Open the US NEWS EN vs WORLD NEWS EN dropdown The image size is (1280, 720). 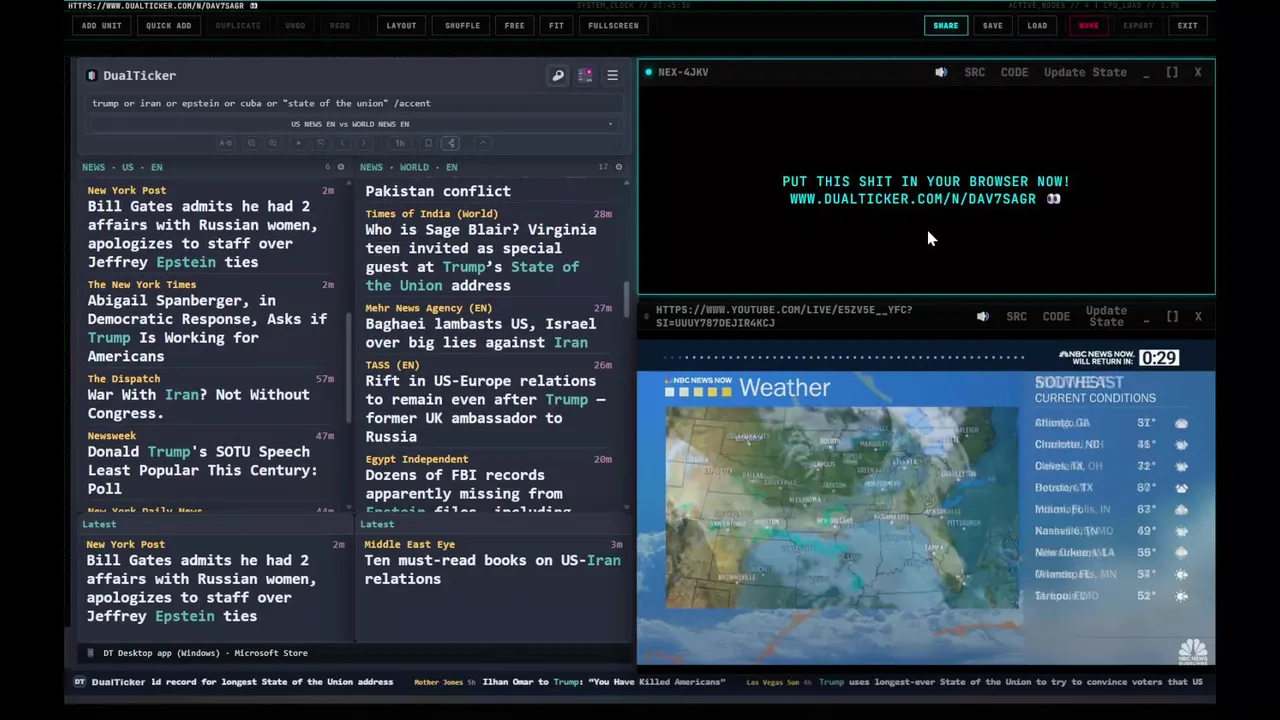[355, 124]
